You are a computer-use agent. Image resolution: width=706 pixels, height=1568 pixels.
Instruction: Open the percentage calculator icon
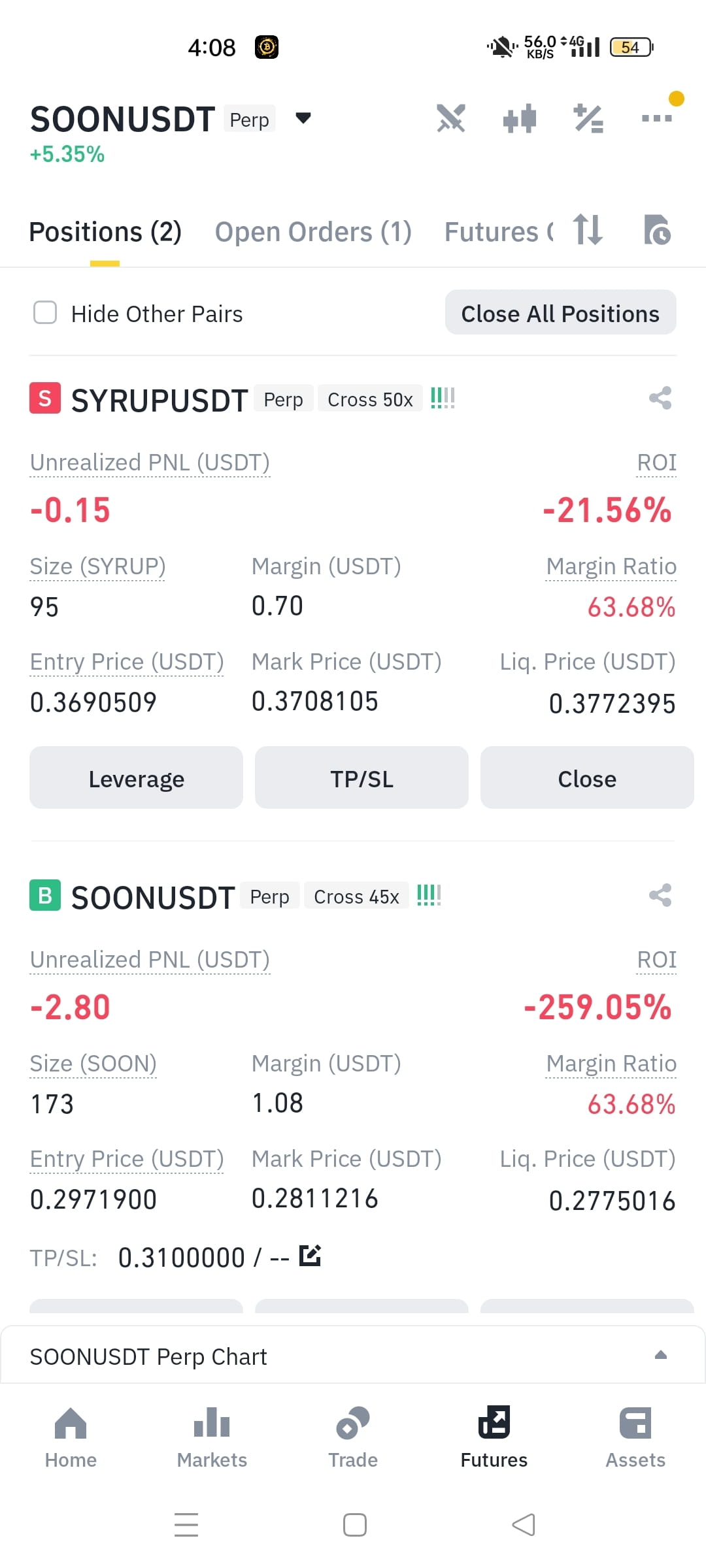tap(588, 119)
